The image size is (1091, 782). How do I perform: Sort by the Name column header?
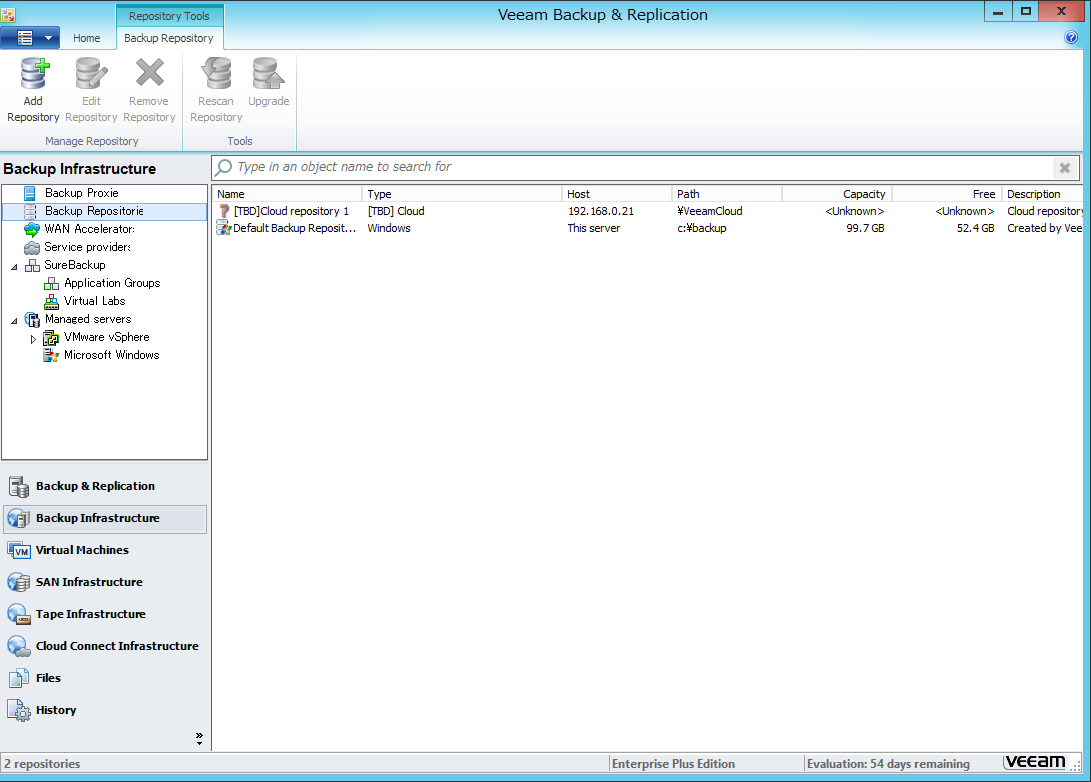pyautogui.click(x=288, y=194)
